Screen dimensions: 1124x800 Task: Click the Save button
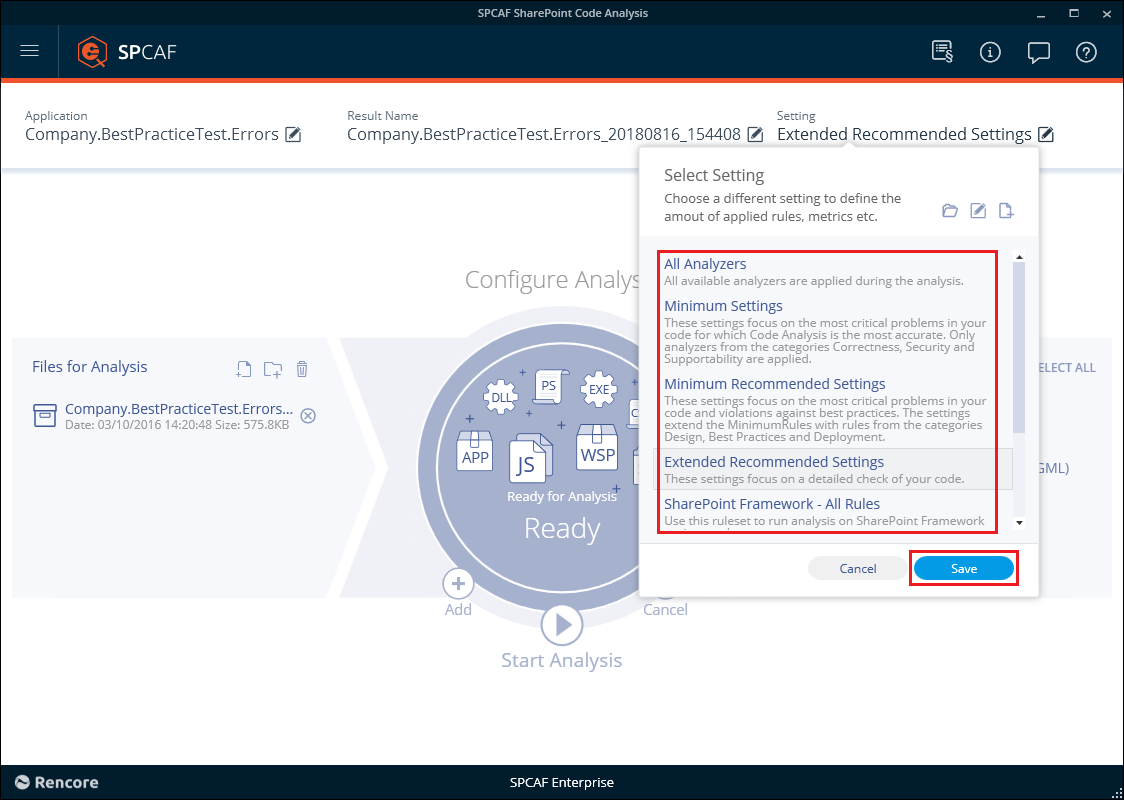point(963,568)
